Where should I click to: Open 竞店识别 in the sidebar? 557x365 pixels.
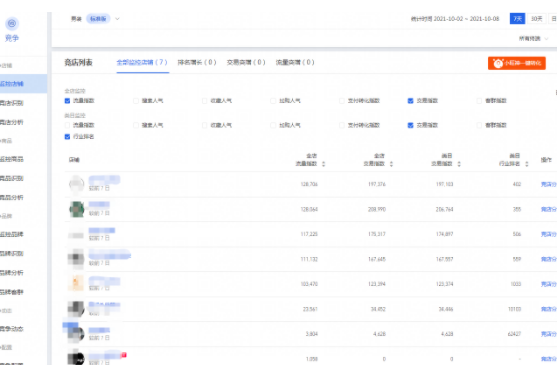pos(12,103)
